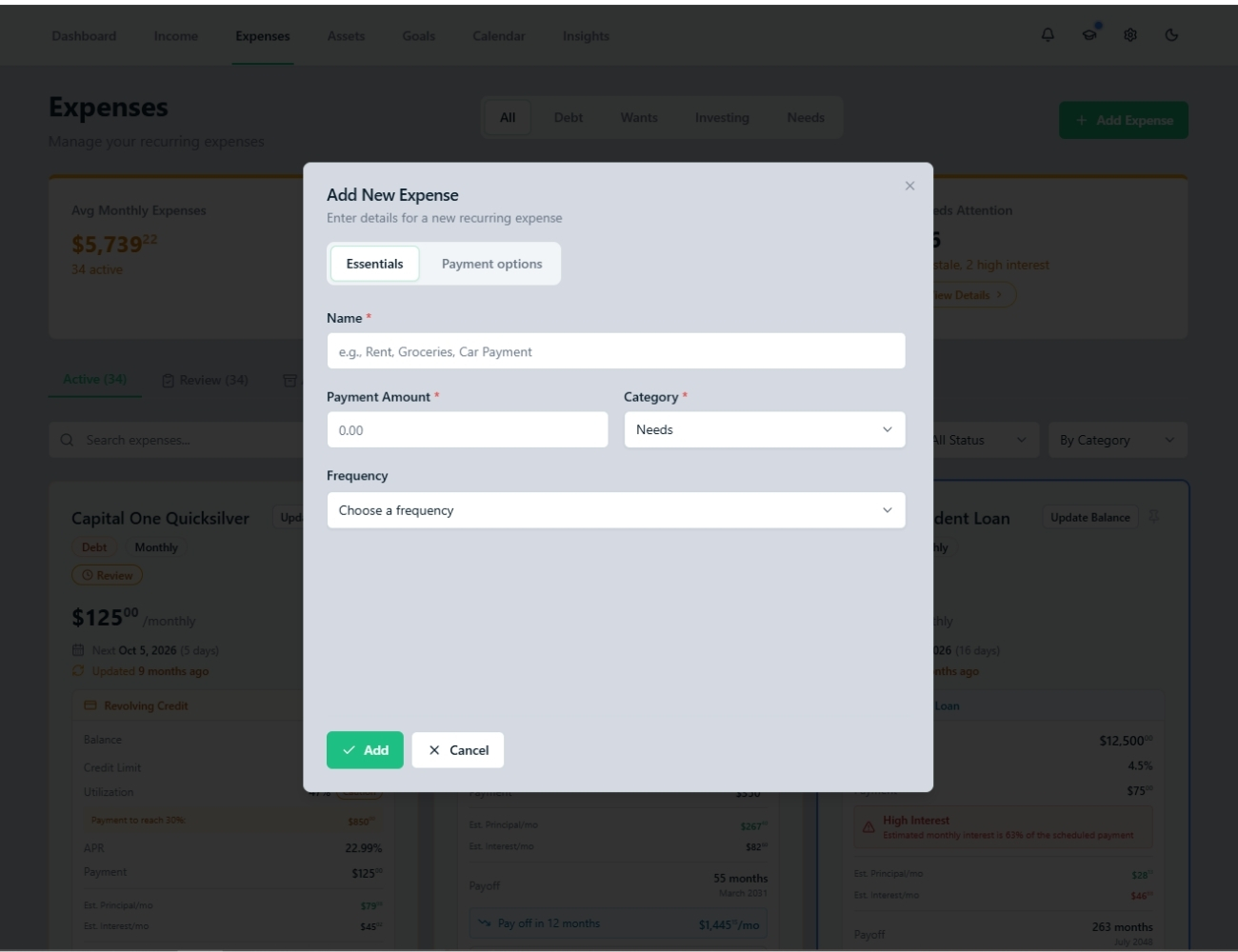The width and height of the screenshot is (1238, 952).
Task: Click the search magnifier icon
Action: coord(67,440)
